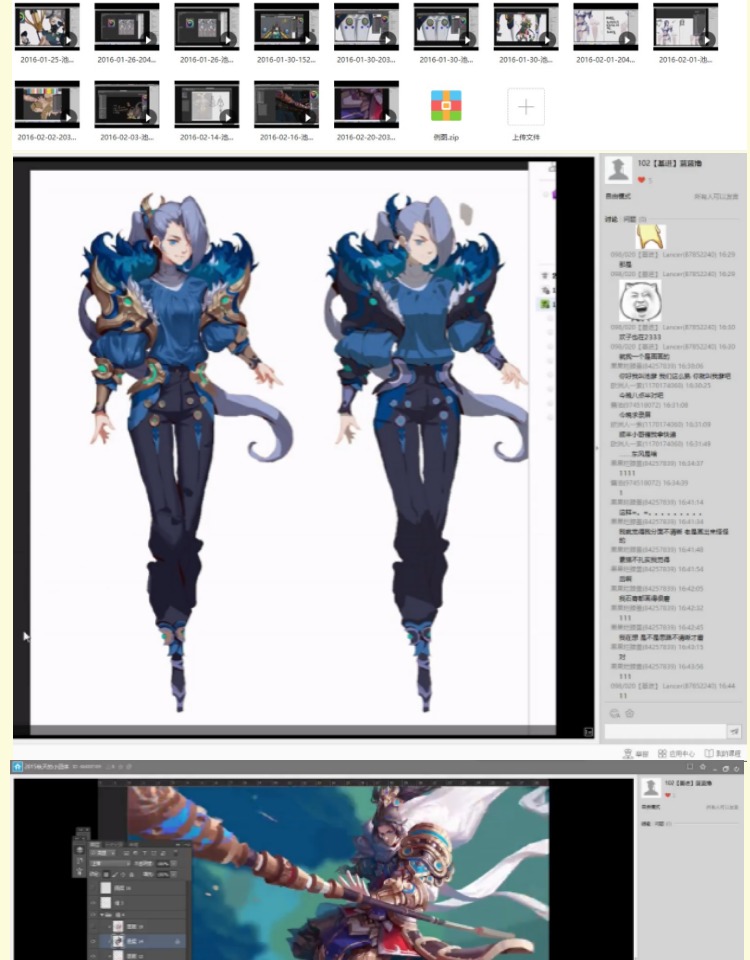Click the avatar in lower window's chat panel
Image resolution: width=750 pixels, height=960 pixels.
651,787
